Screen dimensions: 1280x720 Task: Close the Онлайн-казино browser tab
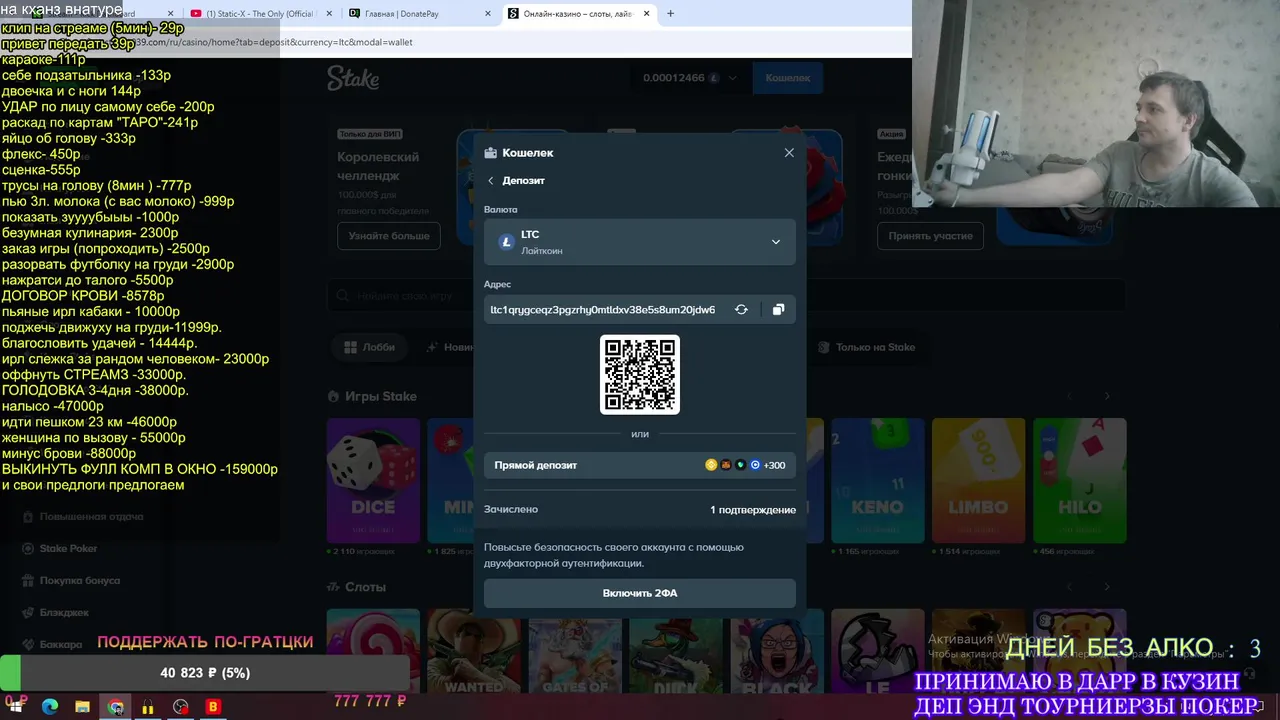tap(647, 14)
